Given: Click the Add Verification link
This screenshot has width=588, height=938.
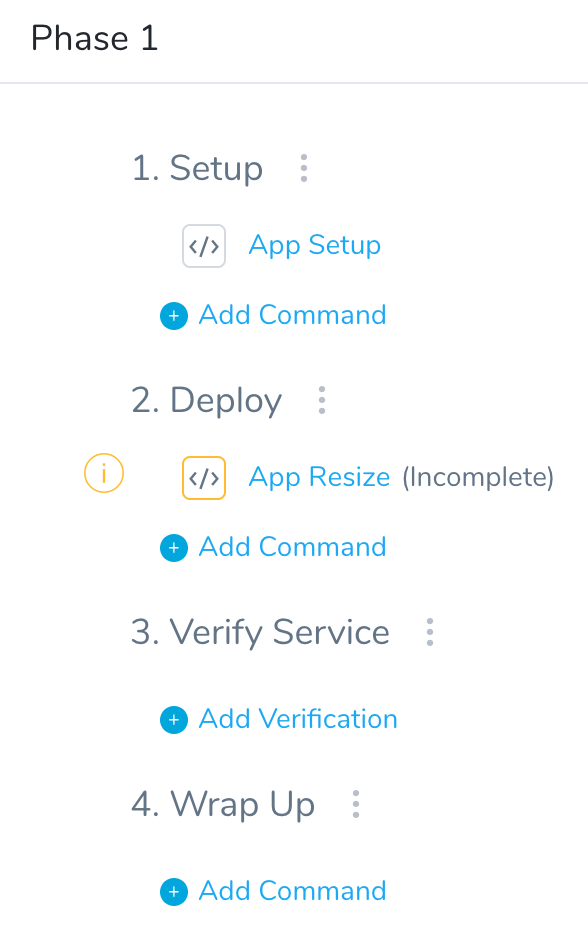Looking at the screenshot, I should pos(298,719).
